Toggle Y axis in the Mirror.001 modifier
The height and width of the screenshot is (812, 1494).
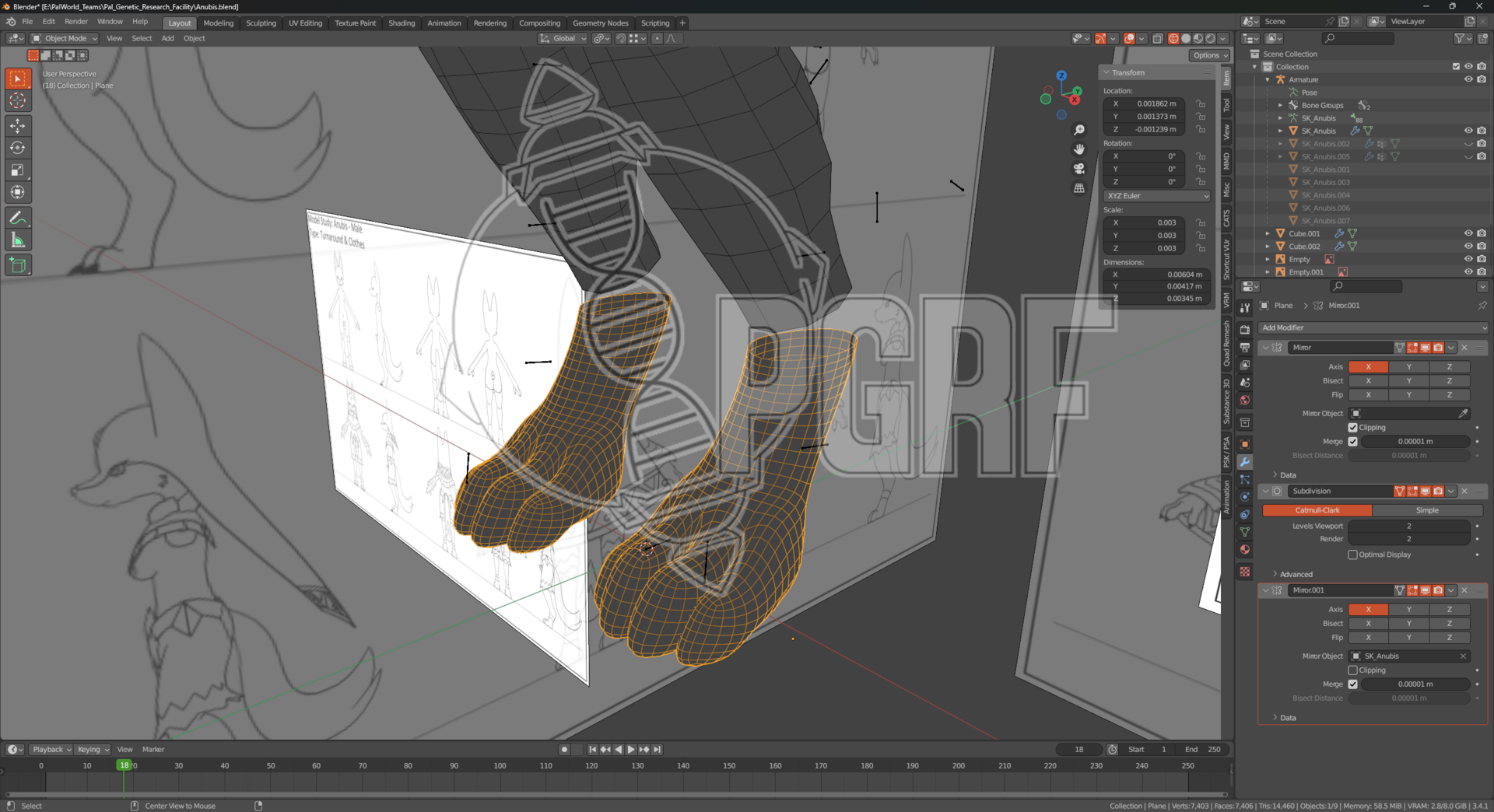1408,610
